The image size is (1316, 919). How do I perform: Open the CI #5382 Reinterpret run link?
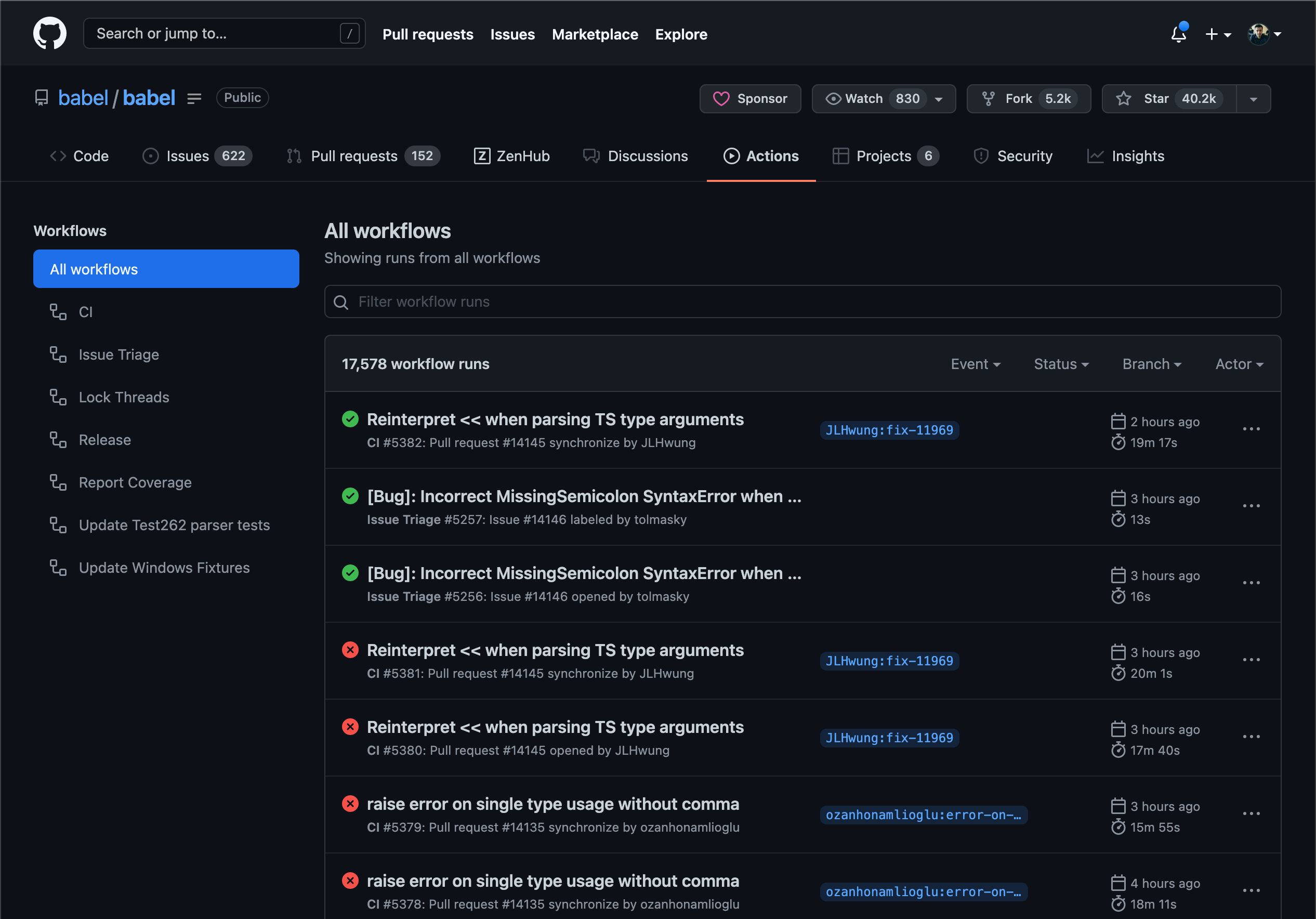point(555,419)
